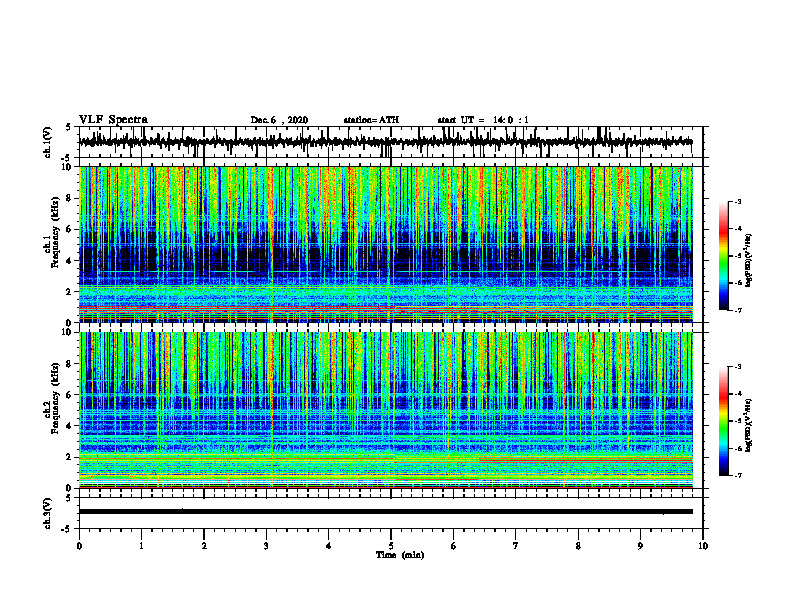The width and height of the screenshot is (792, 612).
Task: Click the "-7" label on ch.2 color bar
Action: (738, 475)
